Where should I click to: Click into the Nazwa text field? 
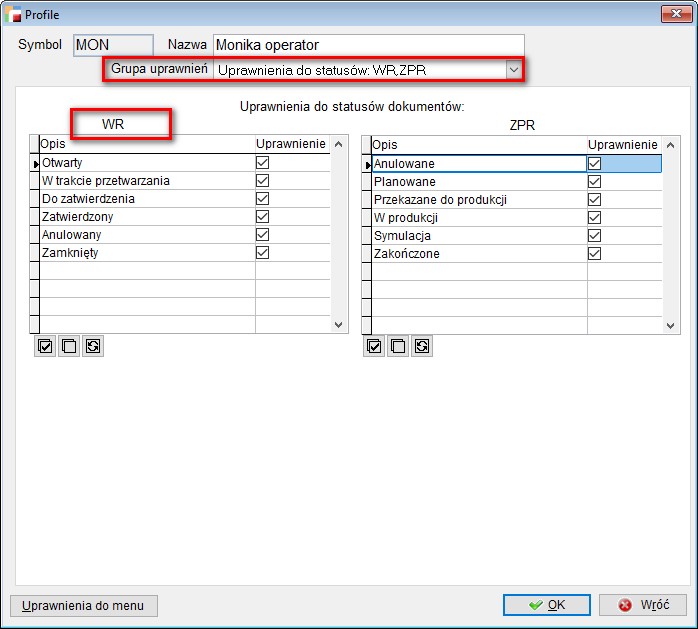tap(368, 45)
